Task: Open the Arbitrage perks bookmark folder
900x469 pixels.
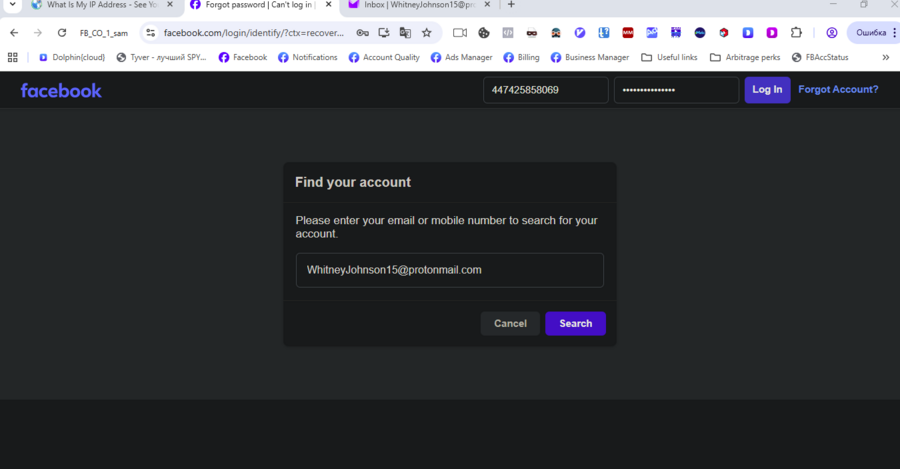Action: click(x=744, y=57)
